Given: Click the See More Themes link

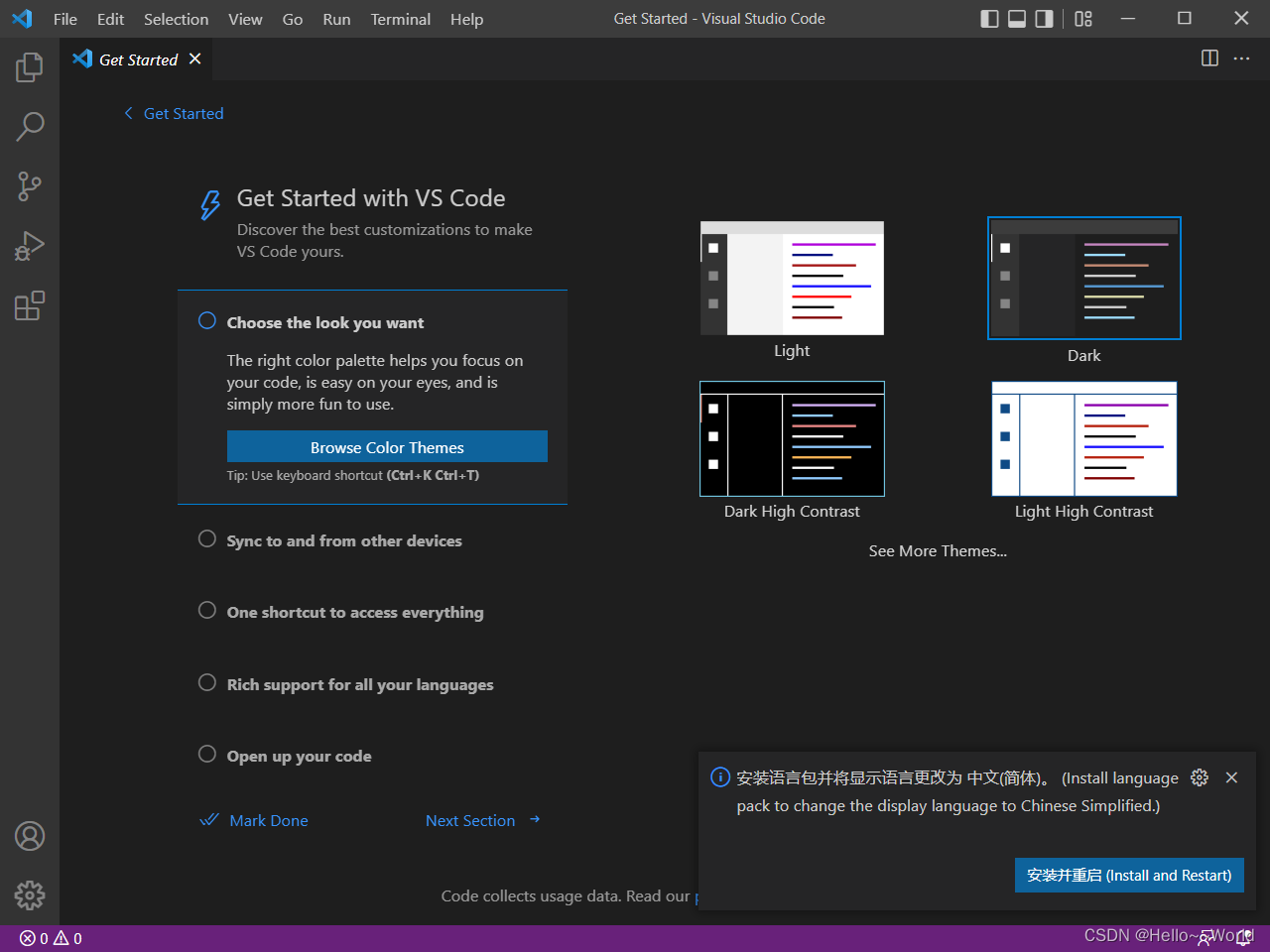Looking at the screenshot, I should (938, 550).
